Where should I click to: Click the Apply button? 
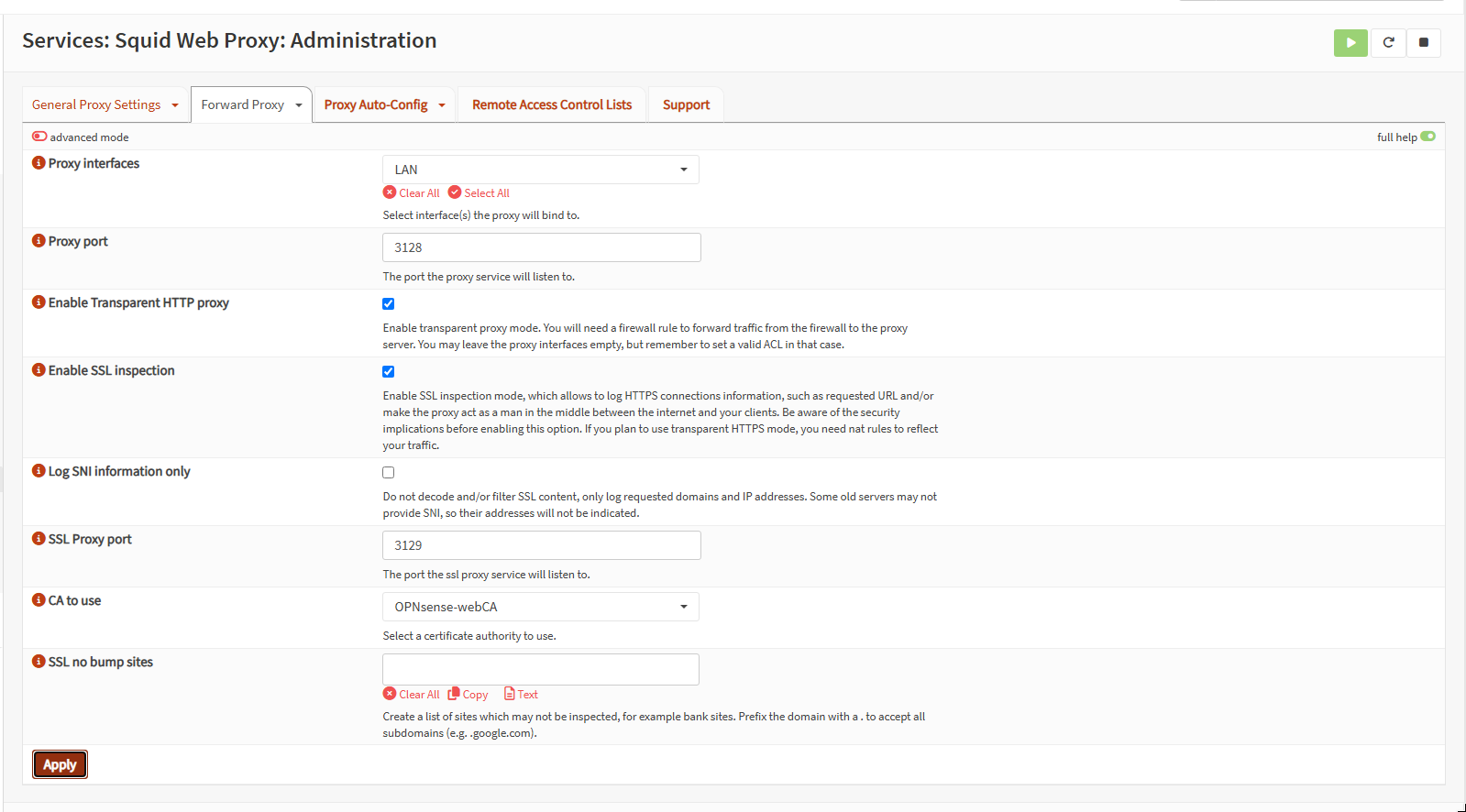[61, 764]
